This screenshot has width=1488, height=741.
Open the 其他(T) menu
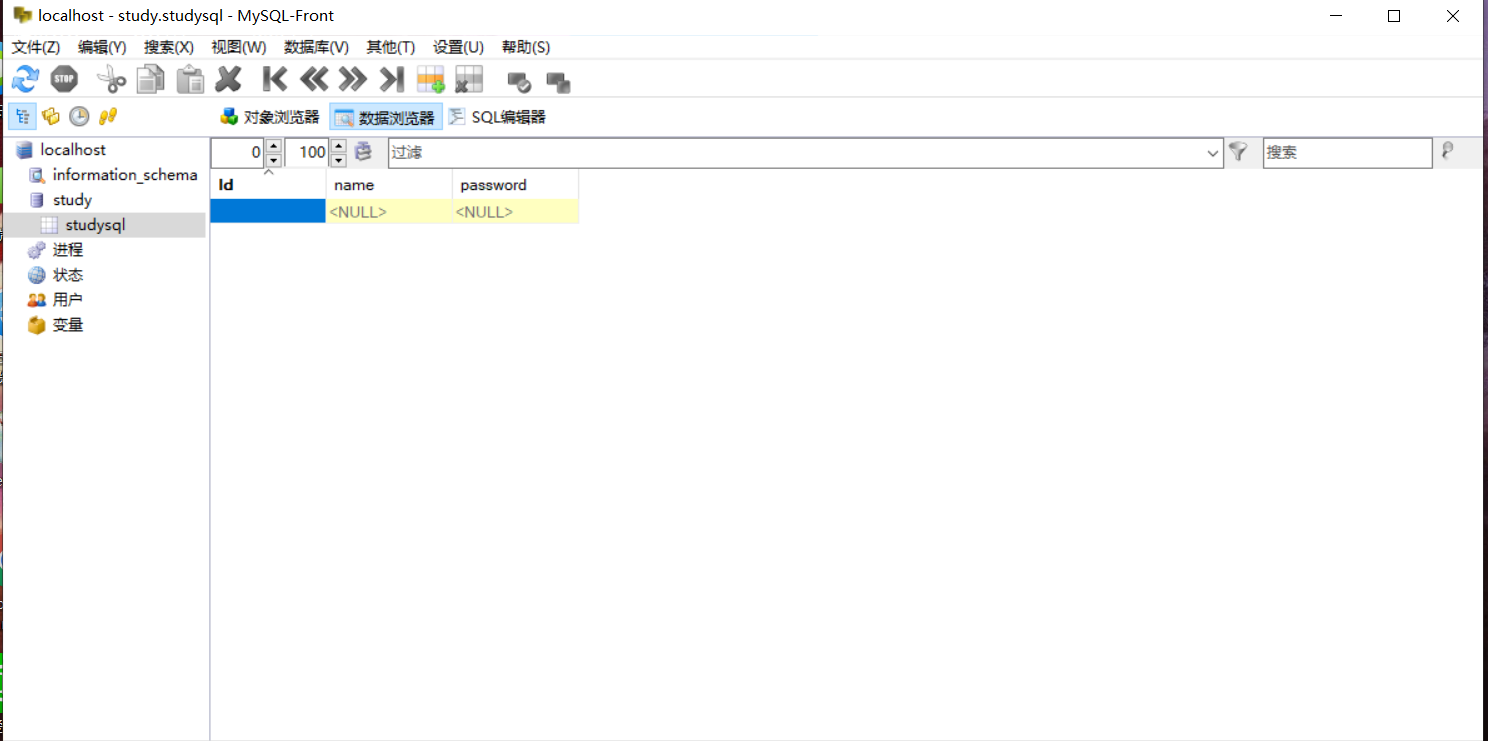tap(391, 47)
